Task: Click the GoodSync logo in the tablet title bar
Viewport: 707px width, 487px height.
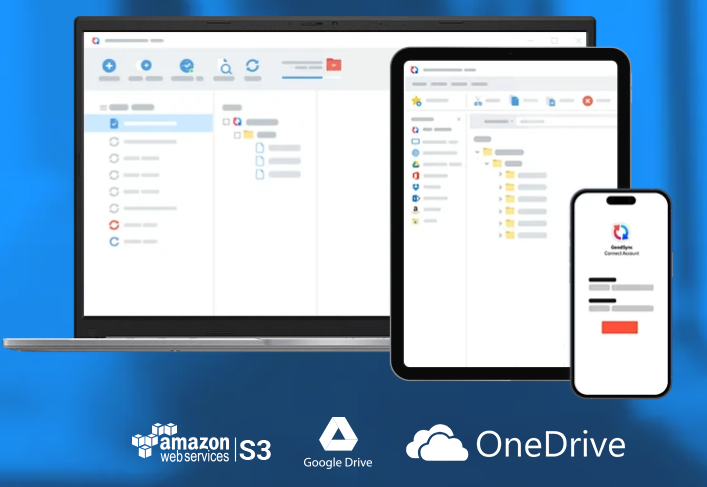Action: coord(414,70)
